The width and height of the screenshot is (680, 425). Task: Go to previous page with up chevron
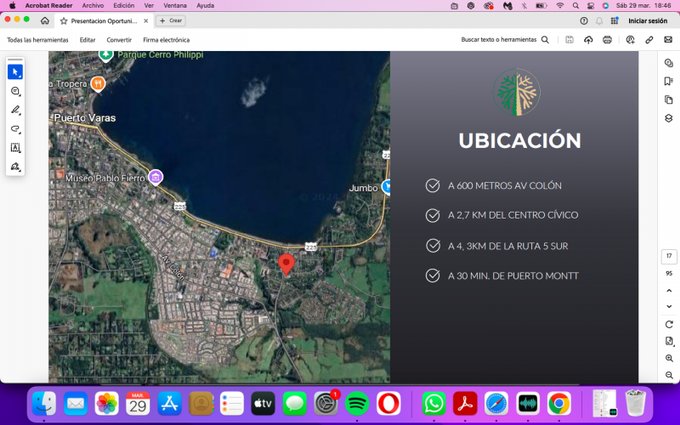click(x=668, y=289)
